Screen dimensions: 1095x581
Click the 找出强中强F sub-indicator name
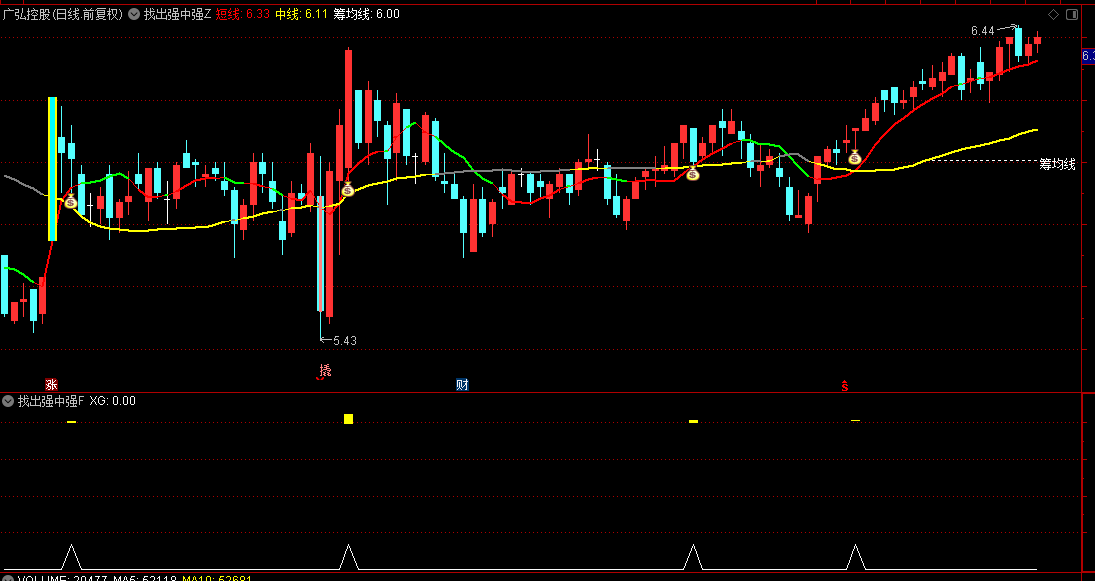[50, 401]
